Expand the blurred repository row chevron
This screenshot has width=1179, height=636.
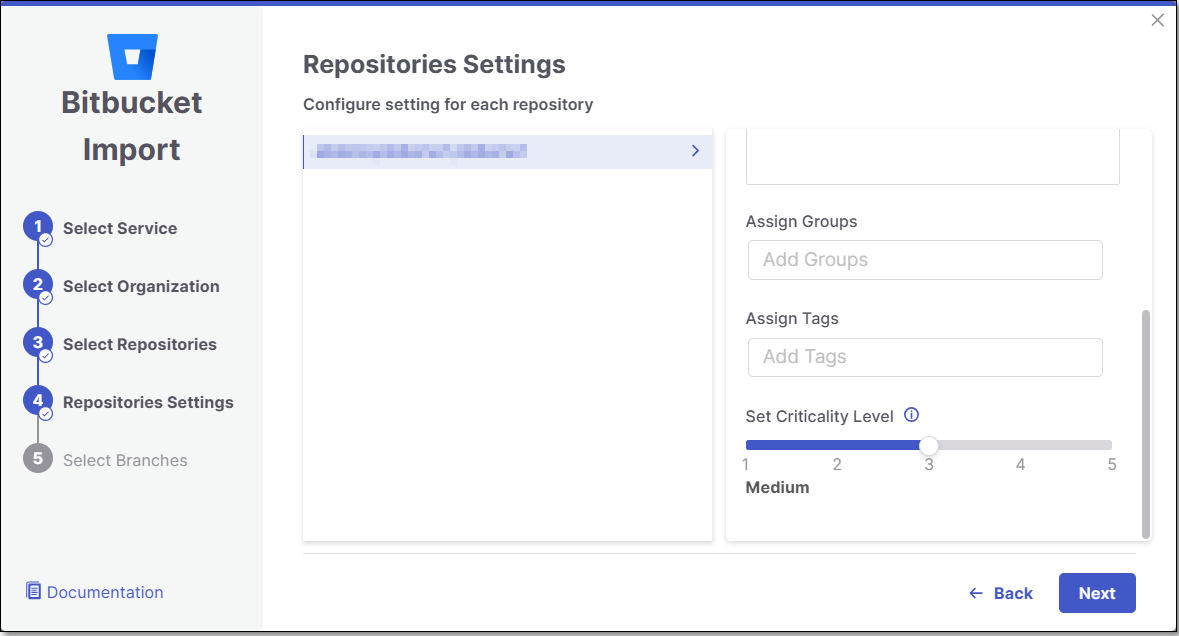pos(695,151)
